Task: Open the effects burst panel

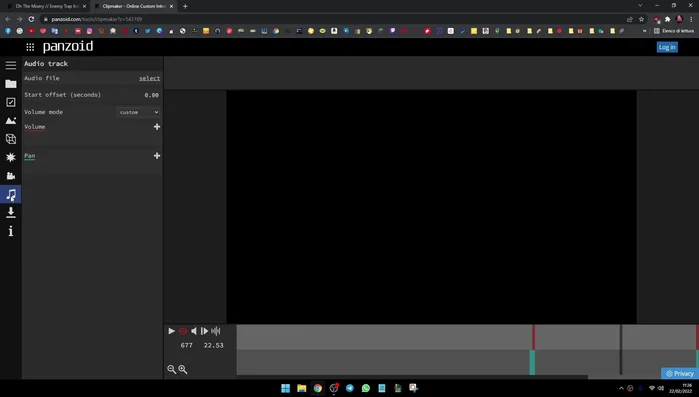Action: point(11,157)
